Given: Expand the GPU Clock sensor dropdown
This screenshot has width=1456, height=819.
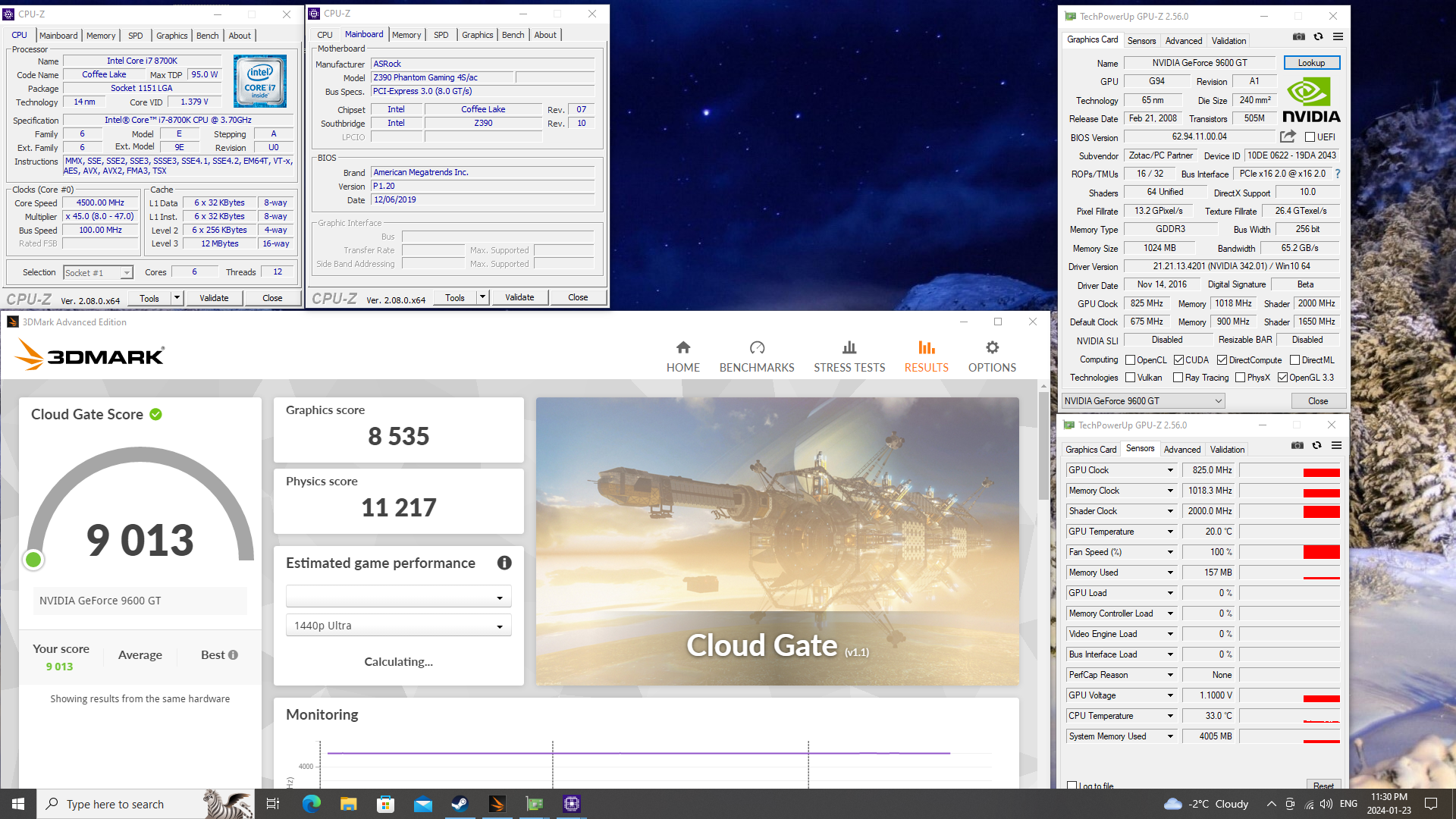Looking at the screenshot, I should pos(1170,470).
